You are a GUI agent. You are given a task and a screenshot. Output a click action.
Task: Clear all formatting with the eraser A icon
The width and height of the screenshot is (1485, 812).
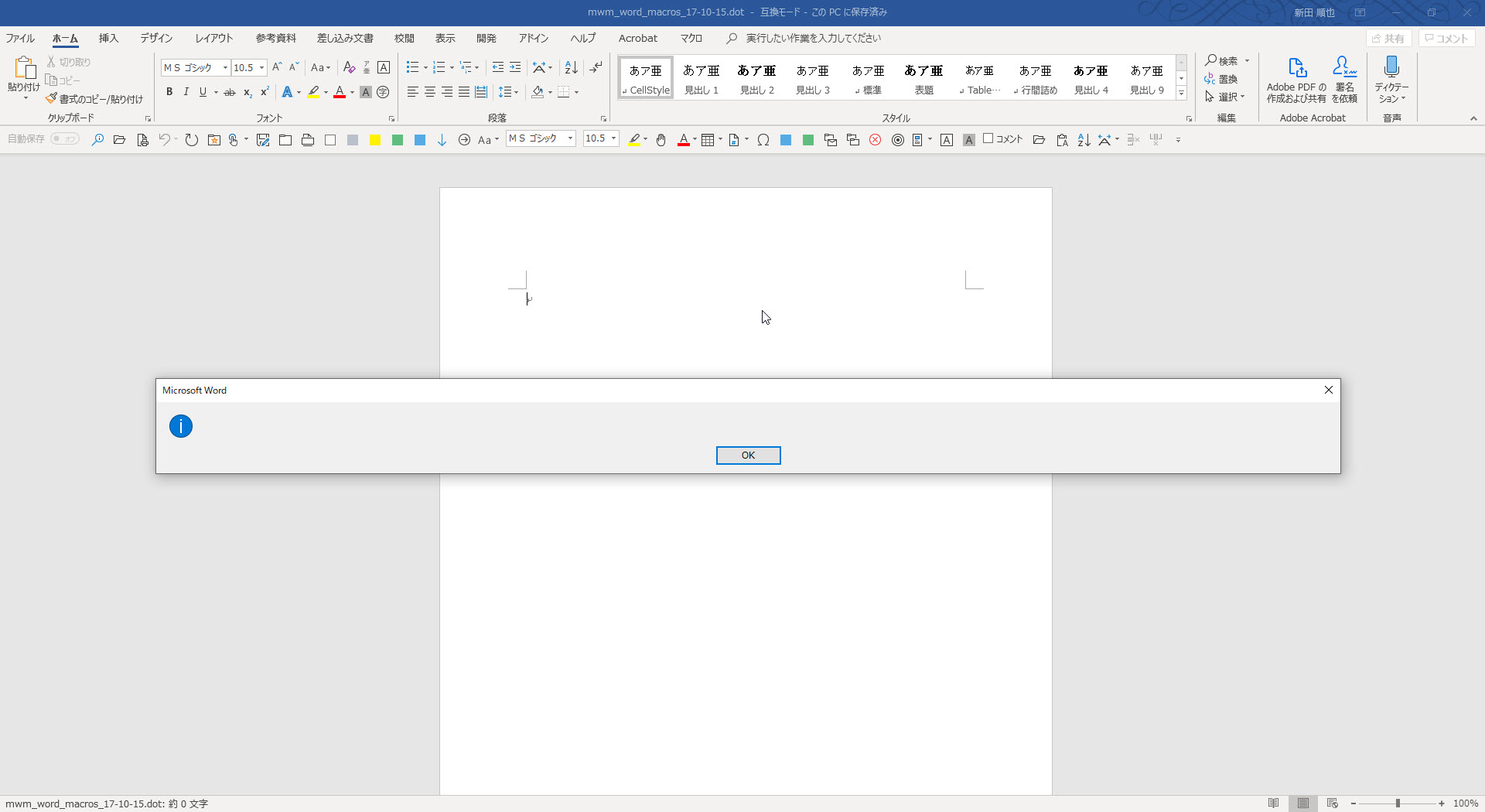(349, 67)
